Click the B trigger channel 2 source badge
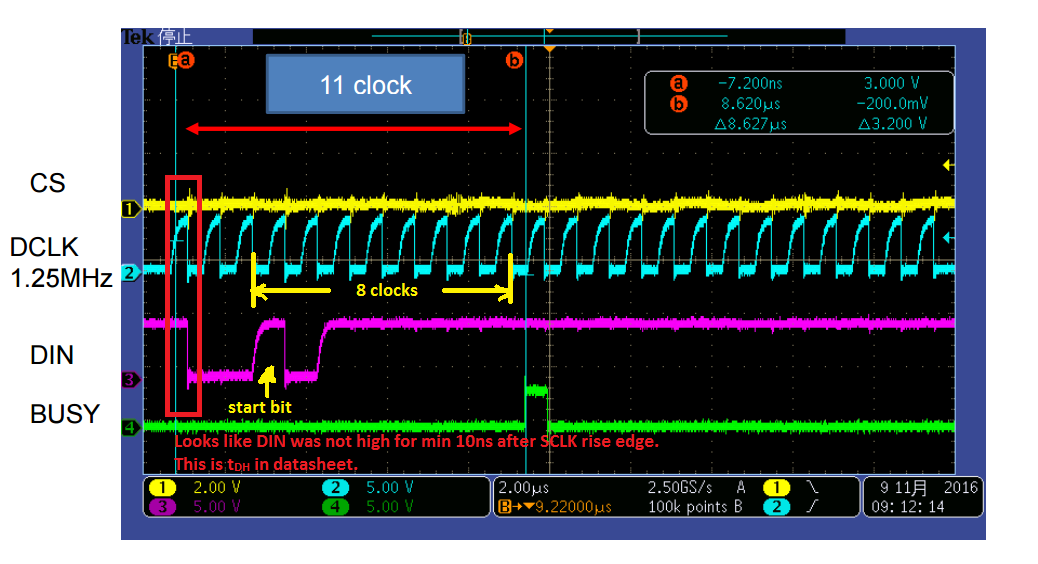The image size is (1038, 564). (x=776, y=507)
